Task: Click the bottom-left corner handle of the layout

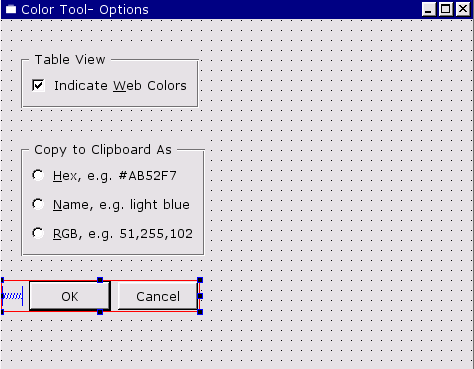Action: coord(2,312)
